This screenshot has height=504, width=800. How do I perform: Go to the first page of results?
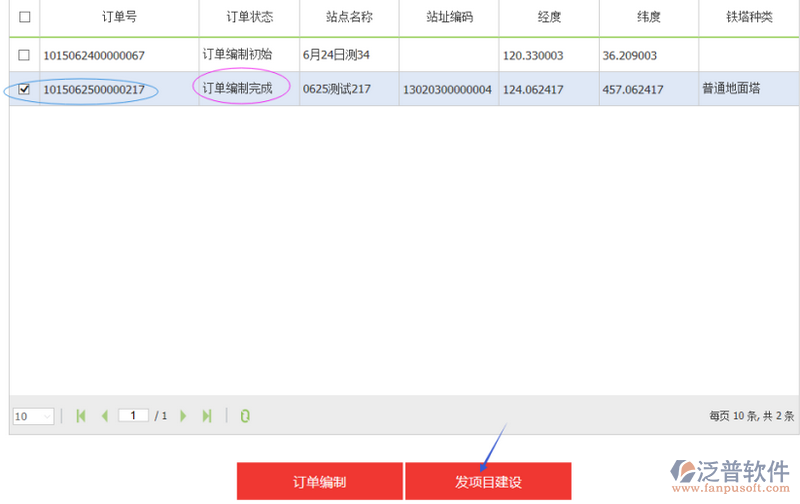pos(81,416)
